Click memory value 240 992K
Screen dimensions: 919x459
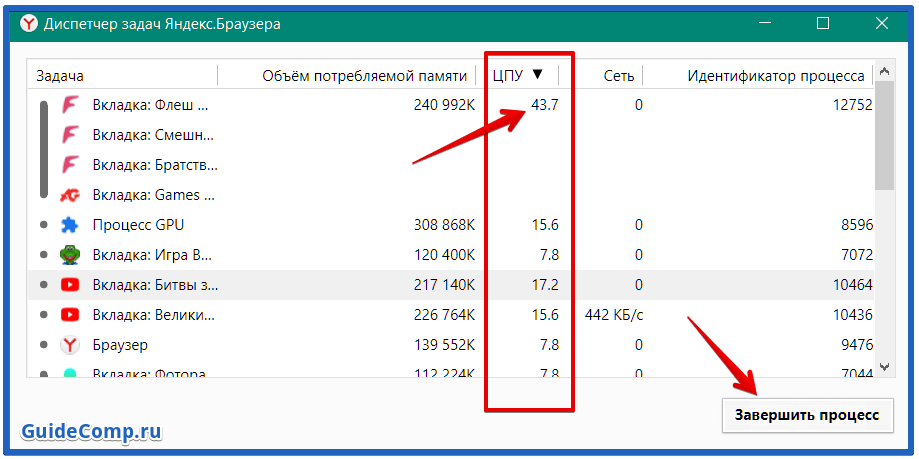coord(444,106)
